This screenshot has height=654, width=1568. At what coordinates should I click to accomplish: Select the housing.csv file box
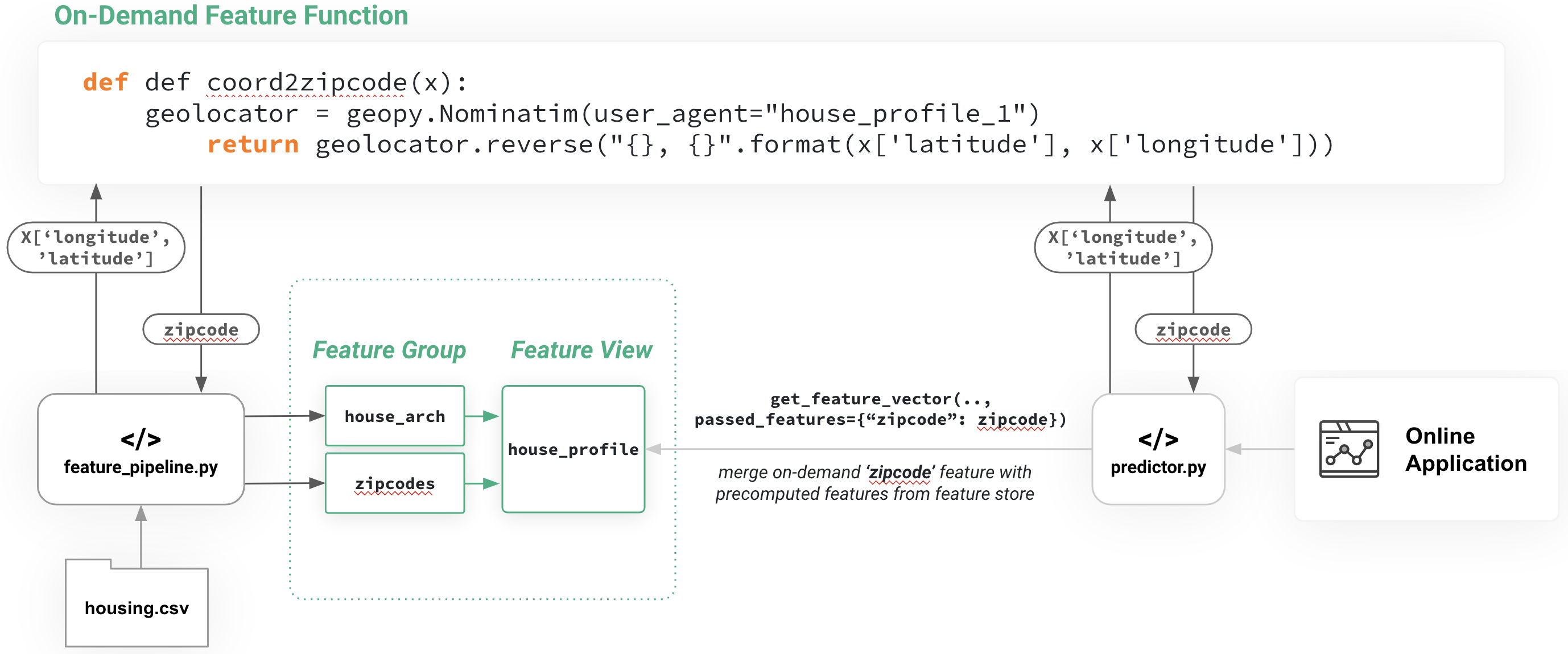pyautogui.click(x=137, y=608)
